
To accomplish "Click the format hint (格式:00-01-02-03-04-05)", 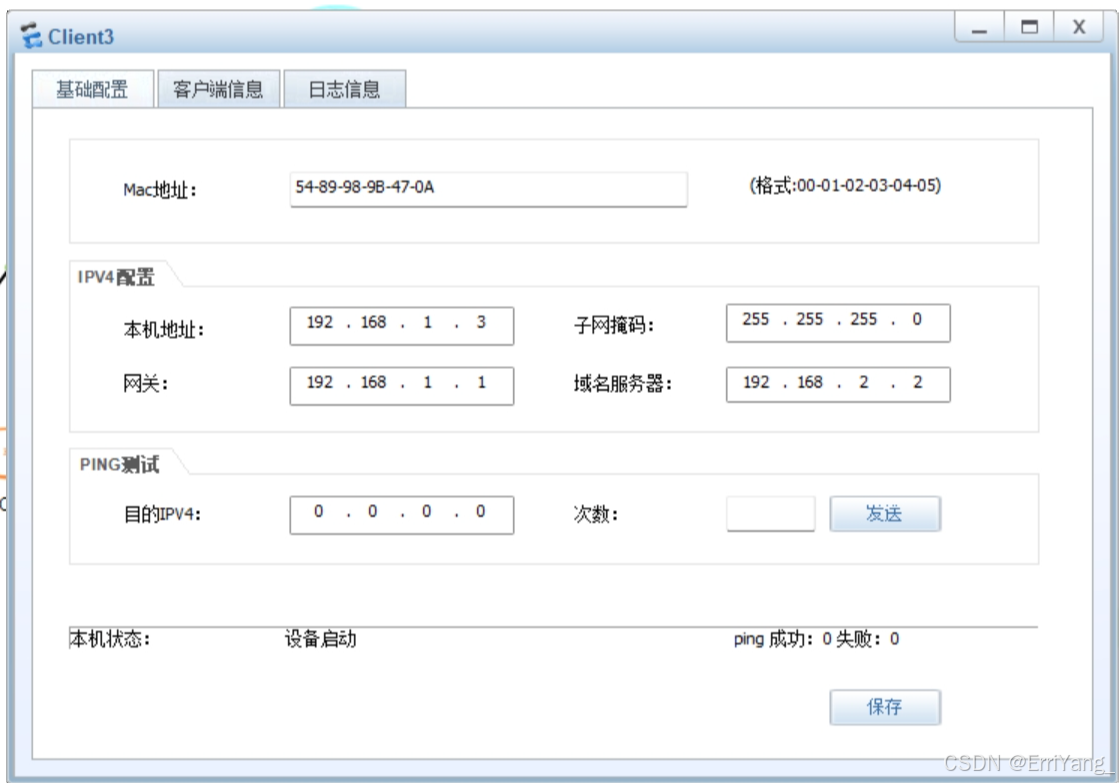I will pos(845,186).
